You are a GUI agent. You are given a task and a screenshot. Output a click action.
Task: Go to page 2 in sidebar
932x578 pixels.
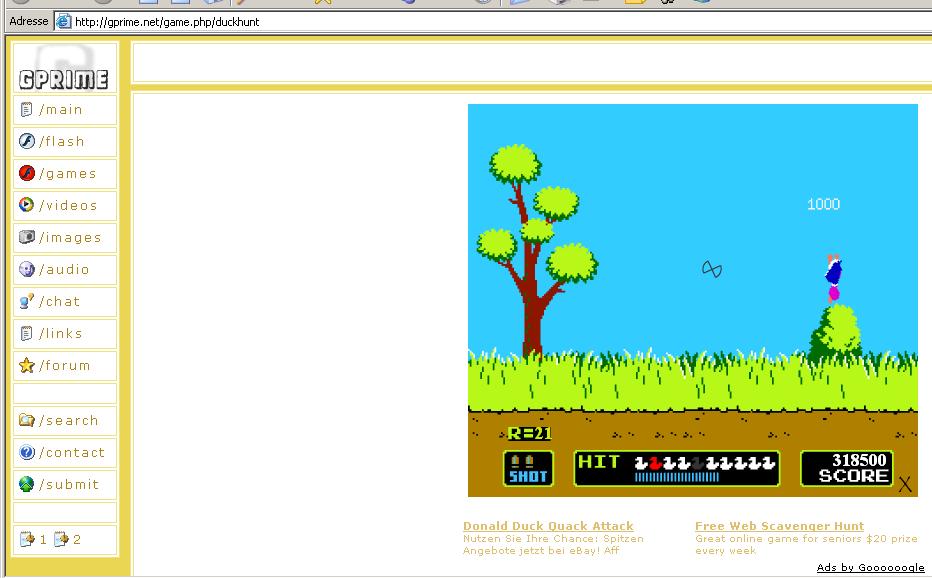tap(68, 540)
